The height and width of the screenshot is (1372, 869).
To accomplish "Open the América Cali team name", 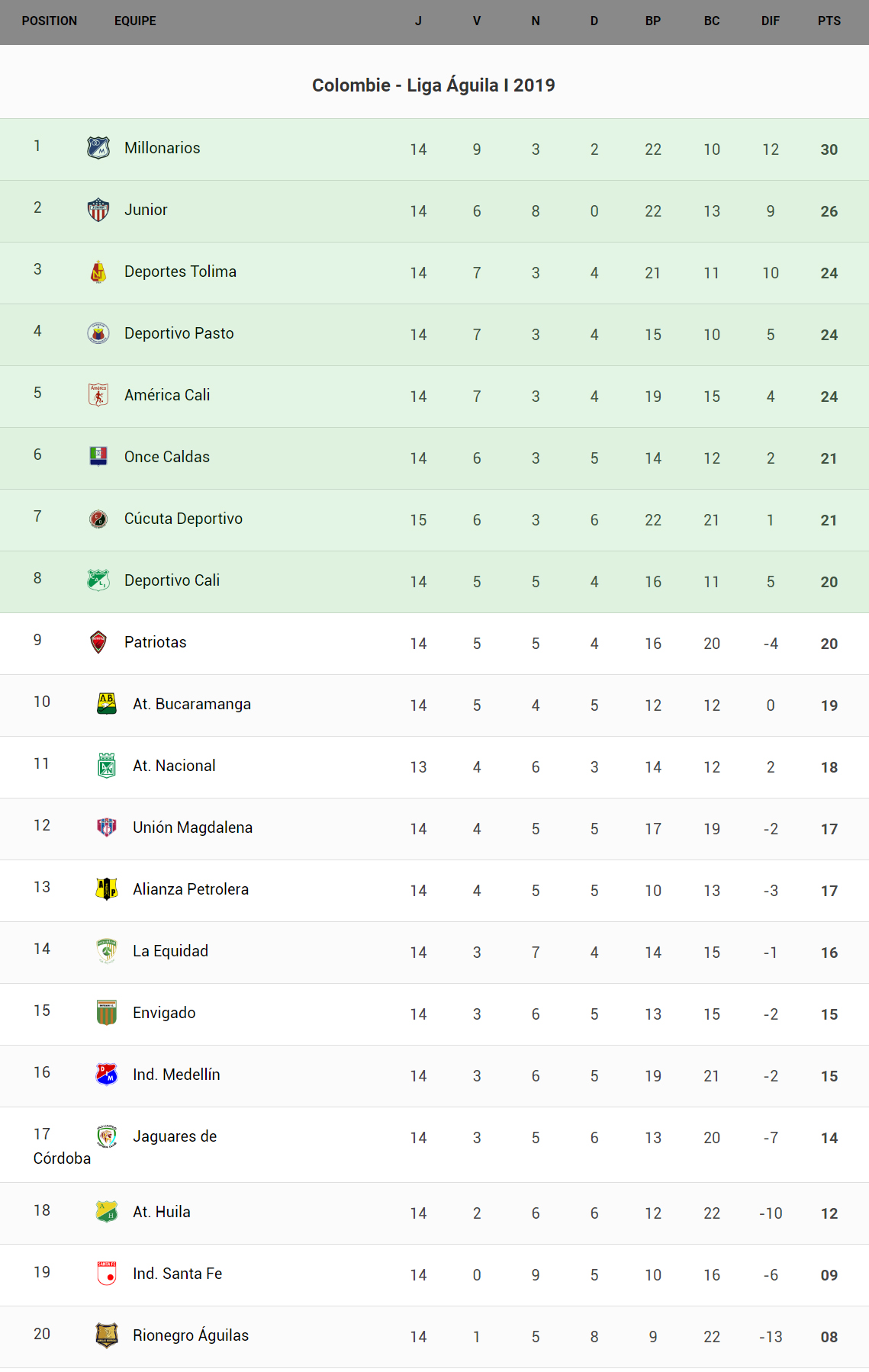I will tap(167, 395).
